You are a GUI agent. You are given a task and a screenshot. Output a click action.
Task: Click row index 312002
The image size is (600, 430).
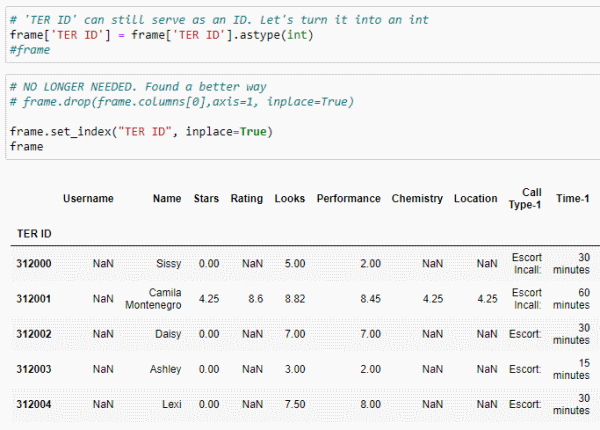point(34,334)
